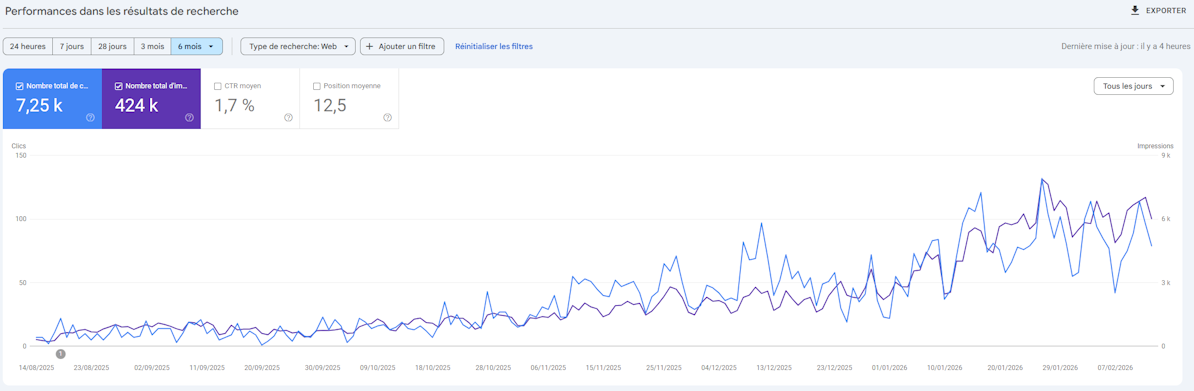Open the Tous les jours dropdown
1194x391 pixels.
1133,86
